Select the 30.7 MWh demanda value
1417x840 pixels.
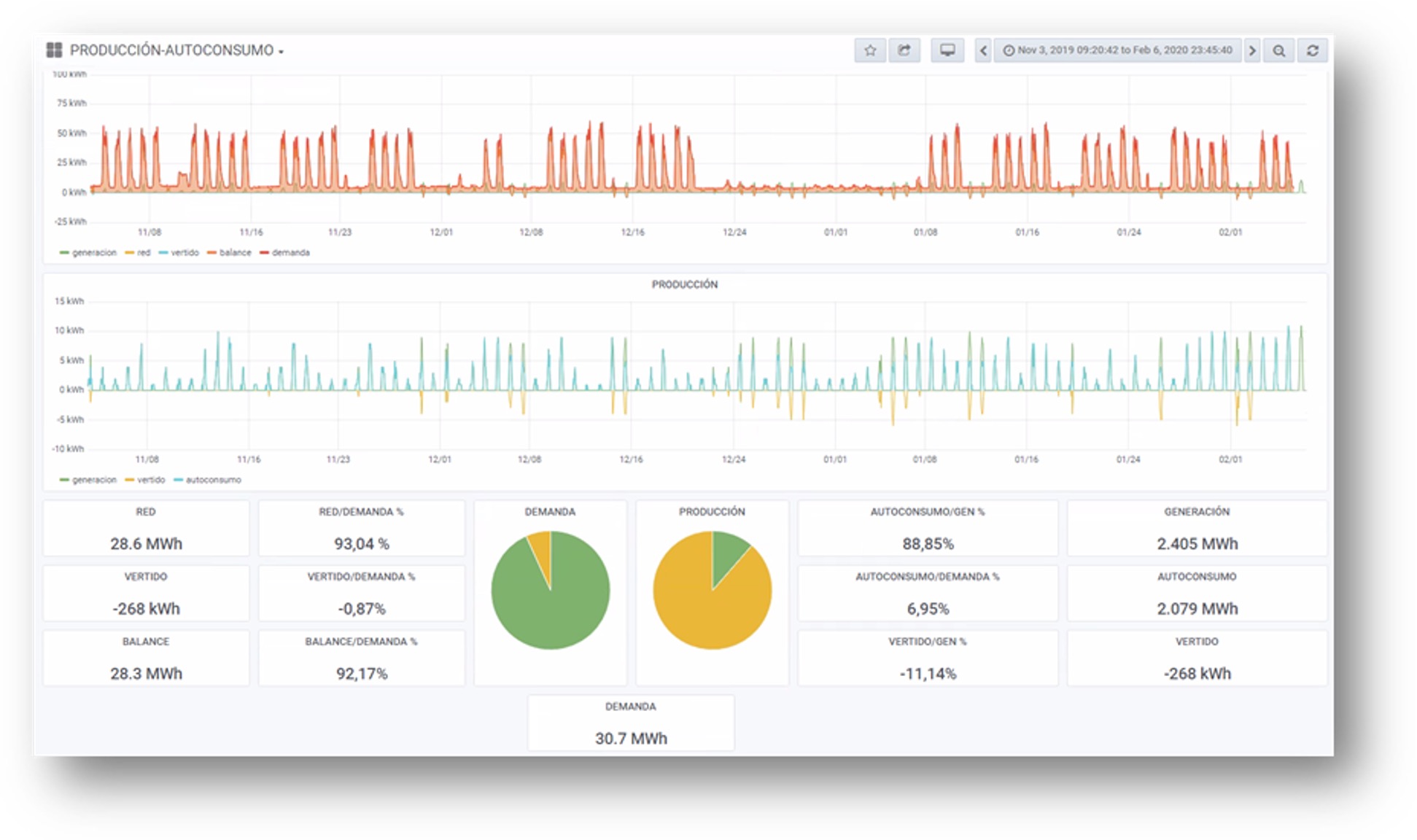631,739
